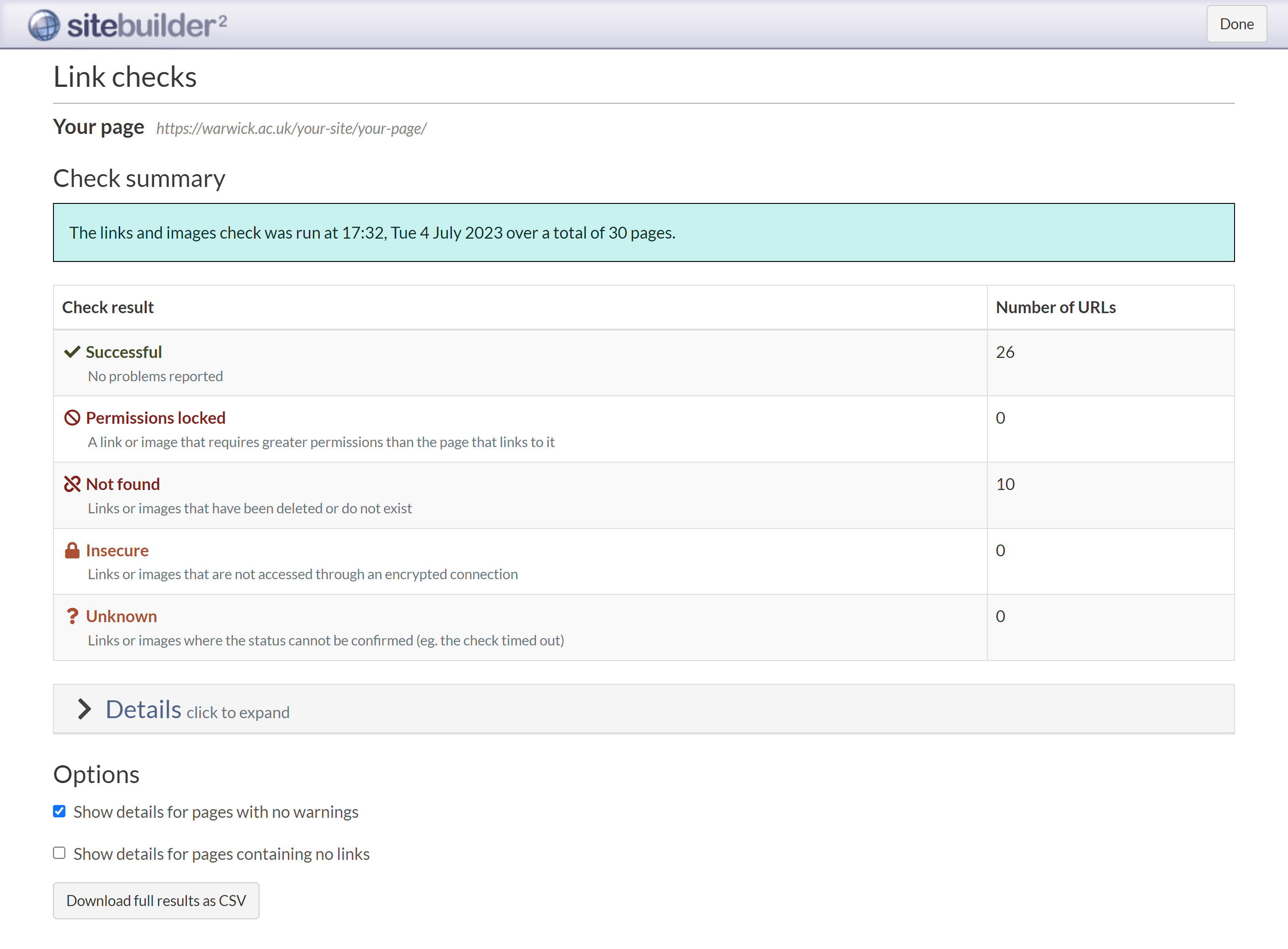
Task: Click the label for pages containing no links
Action: [x=221, y=853]
